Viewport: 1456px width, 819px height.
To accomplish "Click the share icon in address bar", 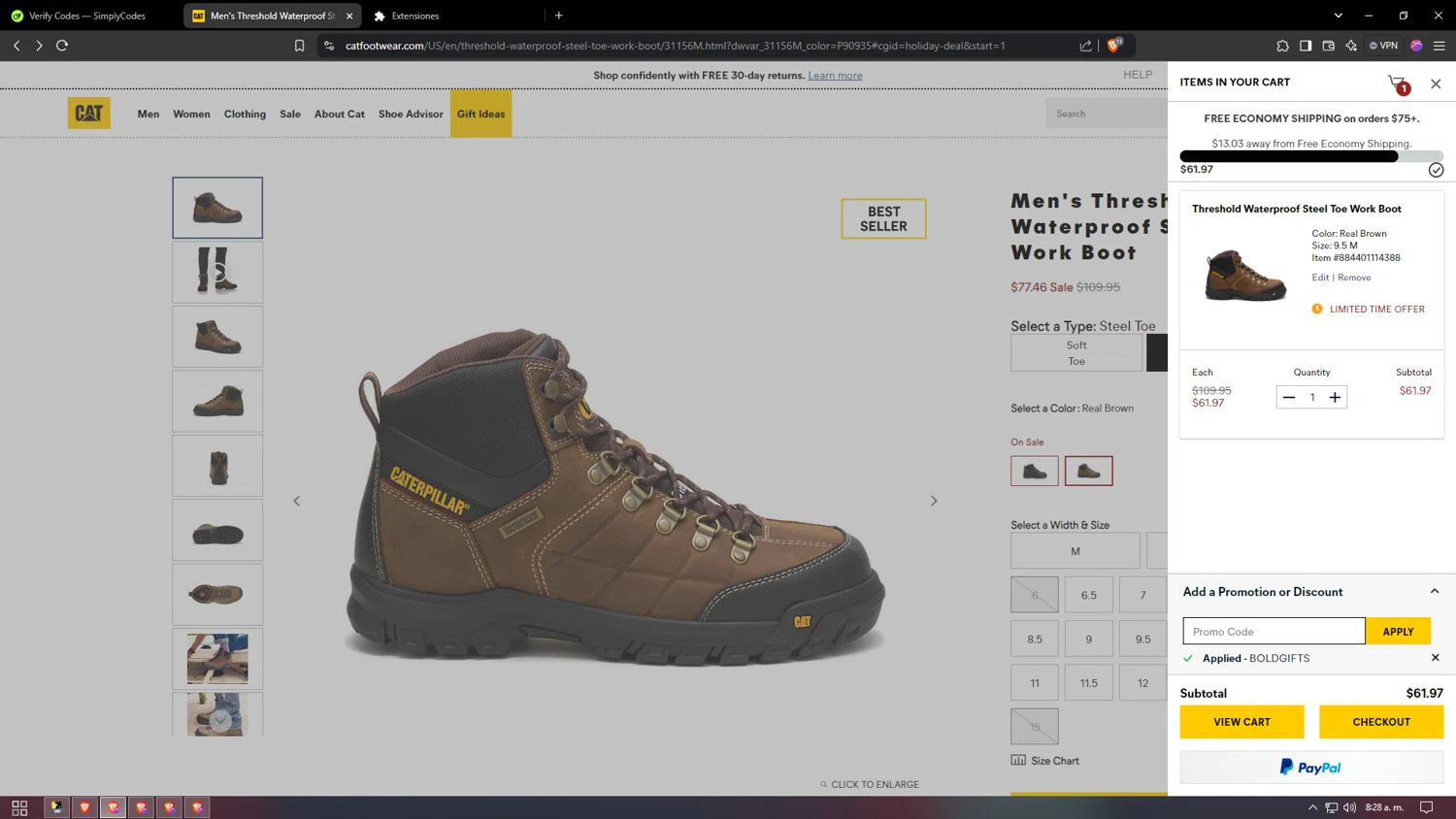I will [1085, 46].
